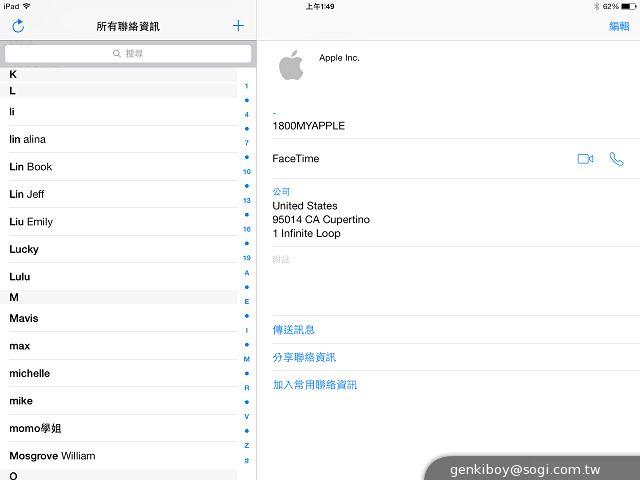Jump to index letter E
The width and height of the screenshot is (640, 480).
(247, 302)
